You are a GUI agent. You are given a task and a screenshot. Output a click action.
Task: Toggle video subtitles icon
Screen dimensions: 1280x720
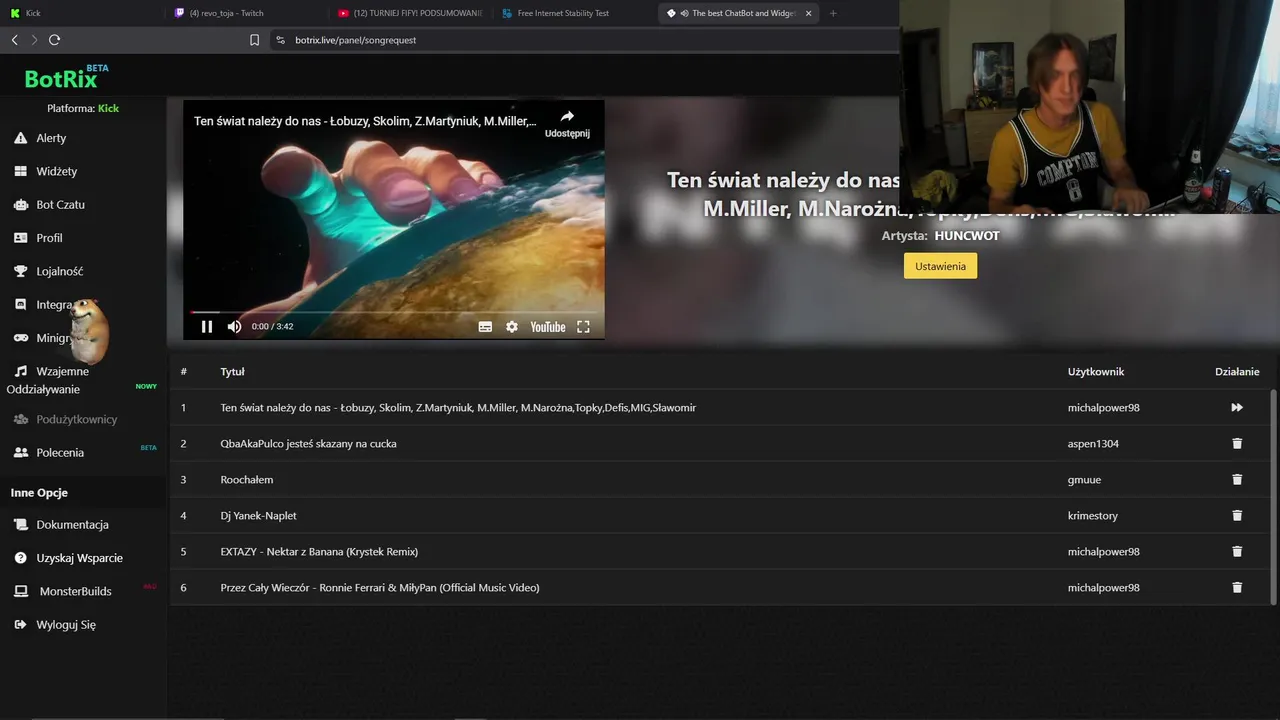[x=485, y=326]
